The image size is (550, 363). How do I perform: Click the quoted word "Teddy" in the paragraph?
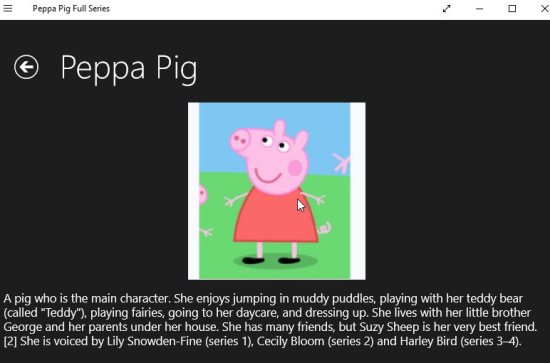60,312
